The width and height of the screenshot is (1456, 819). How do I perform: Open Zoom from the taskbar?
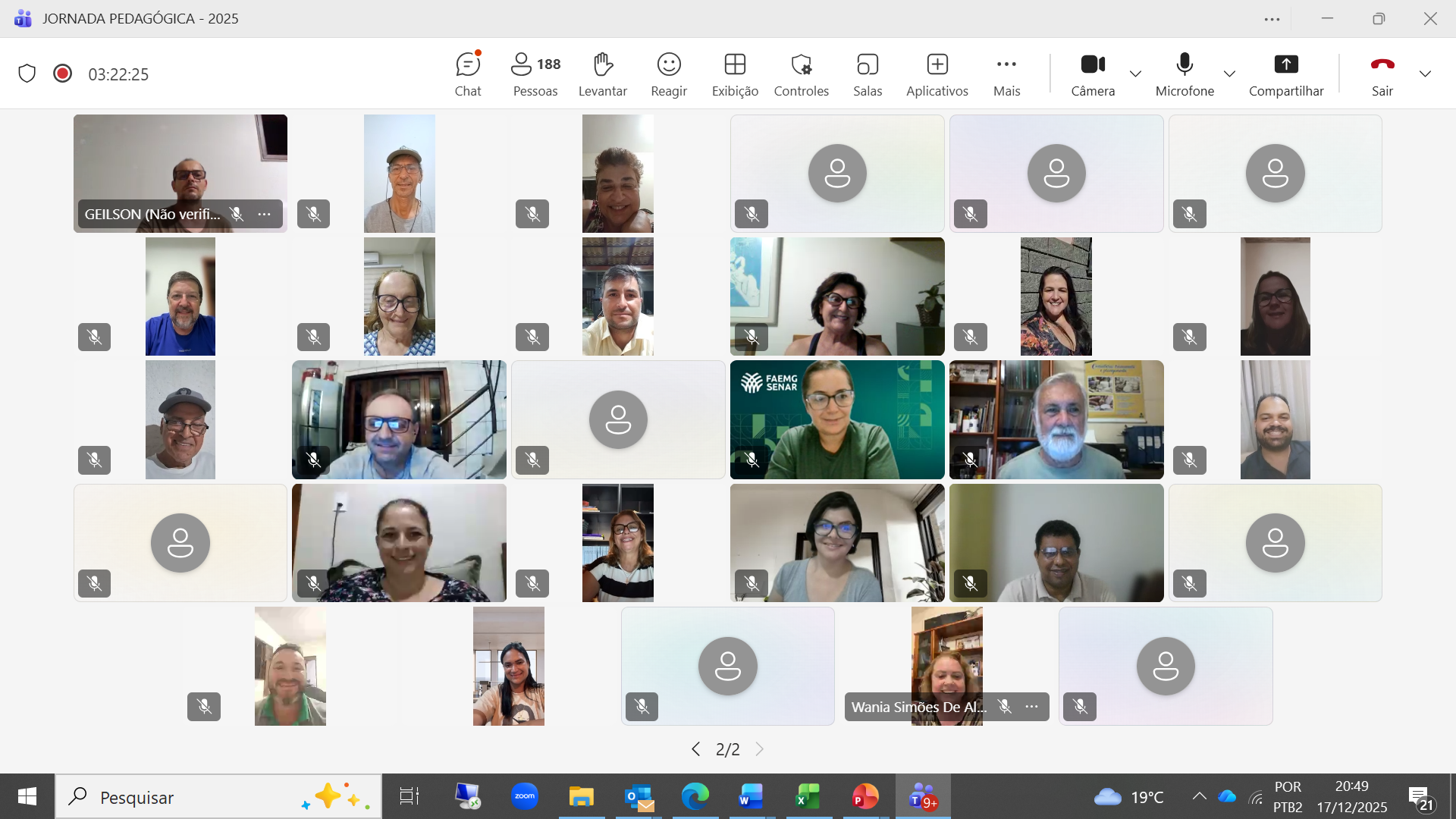coord(524,796)
